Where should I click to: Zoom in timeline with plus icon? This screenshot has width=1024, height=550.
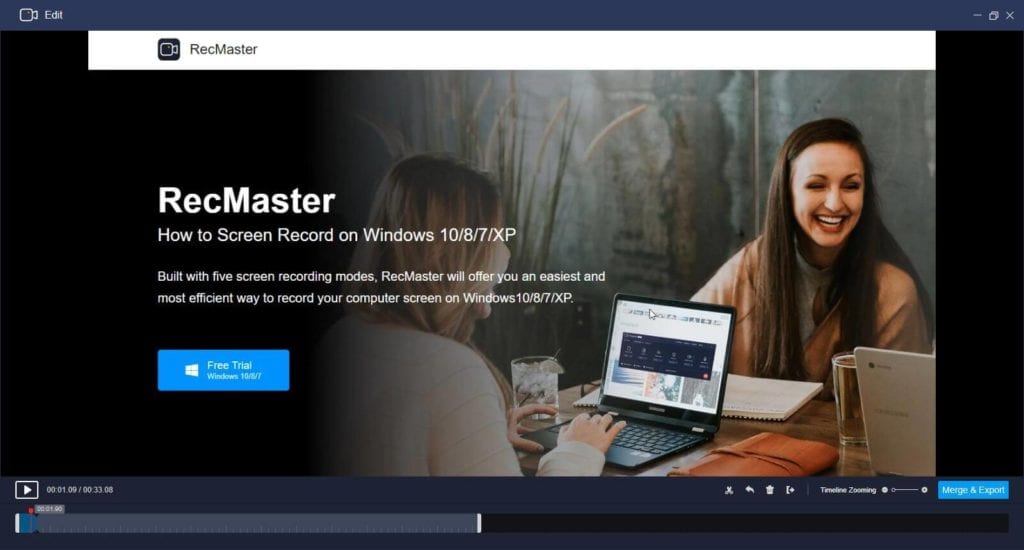pos(924,490)
